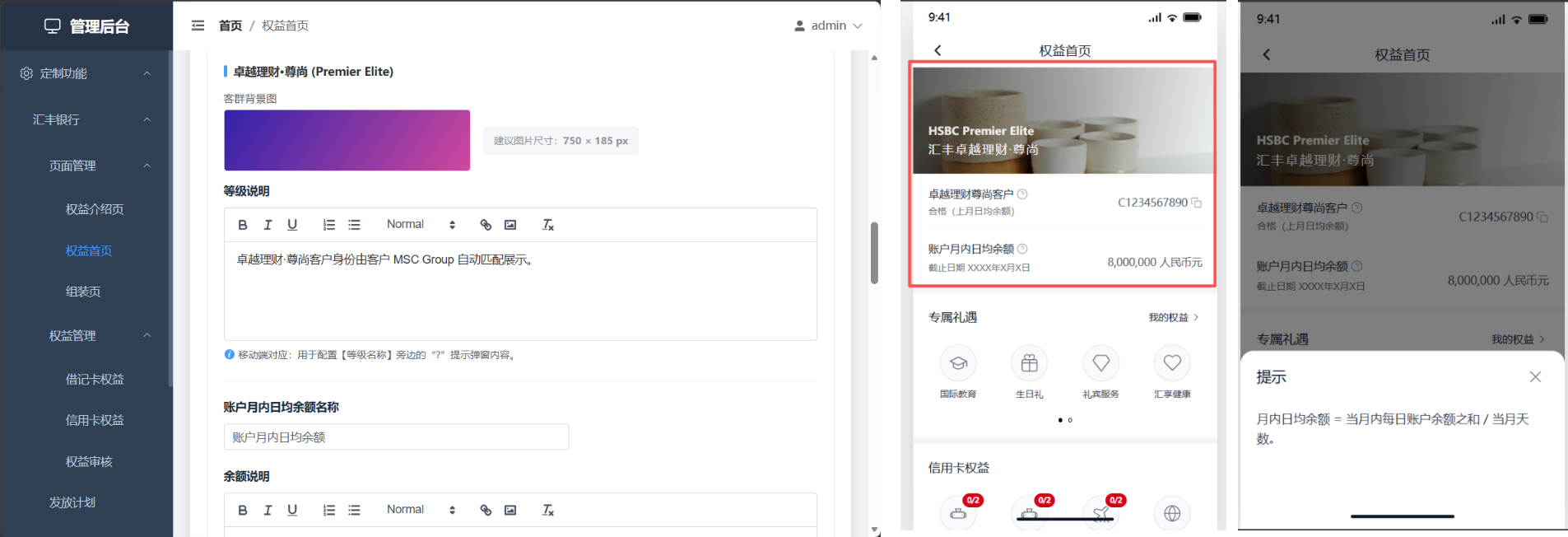
Task: Tap second pagination dot under 专属礼遇
Action: [1070, 420]
